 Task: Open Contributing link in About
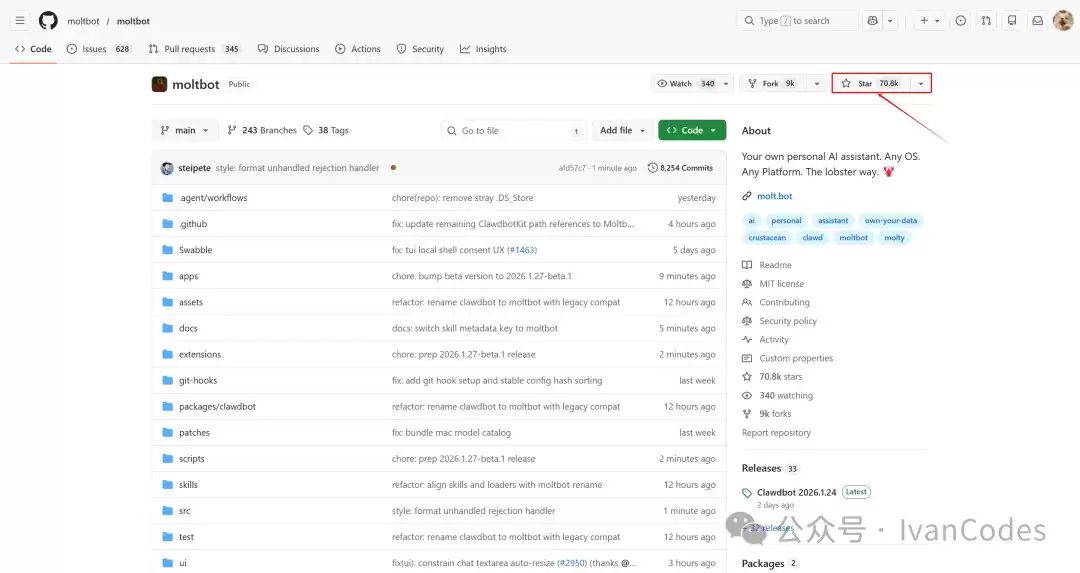pyautogui.click(x=785, y=302)
